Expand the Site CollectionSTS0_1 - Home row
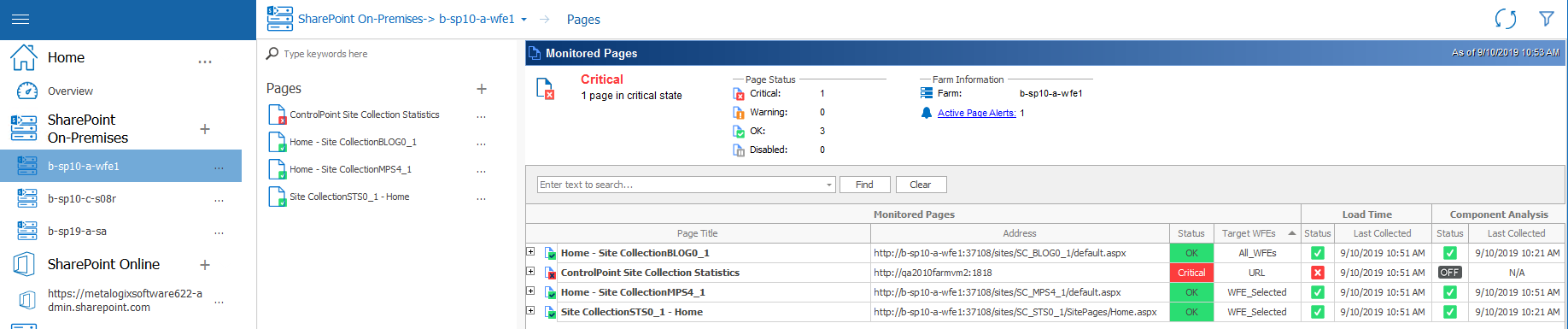 tap(530, 311)
